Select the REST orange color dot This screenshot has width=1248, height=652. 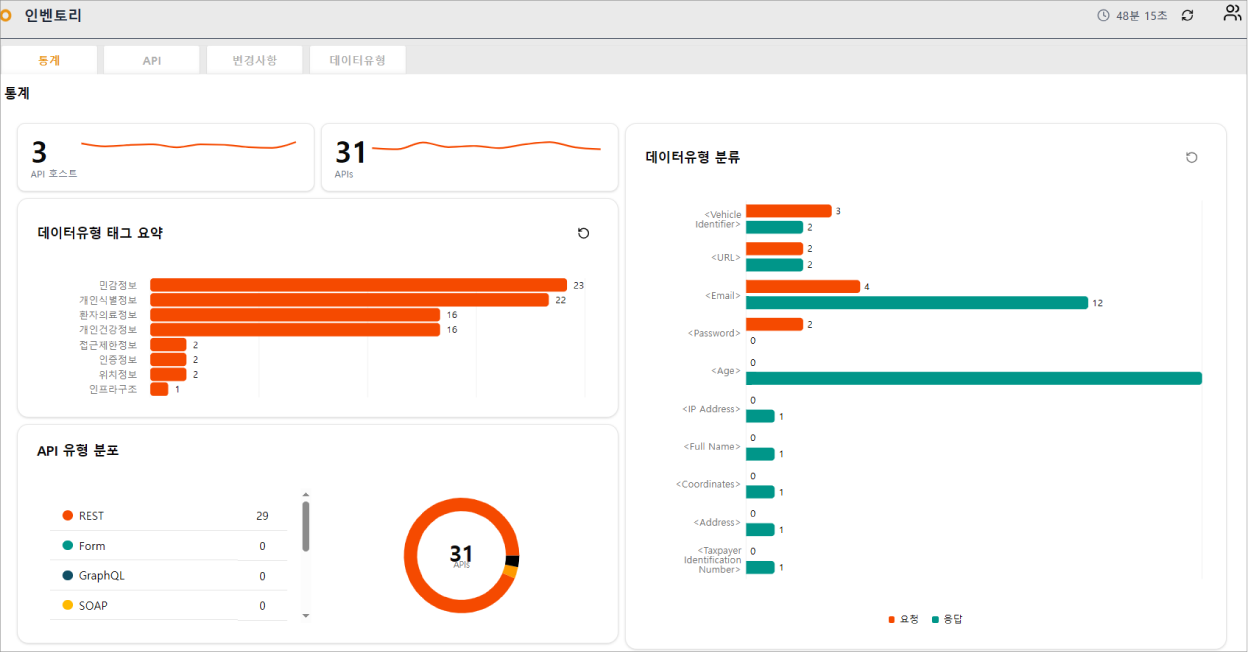point(68,516)
